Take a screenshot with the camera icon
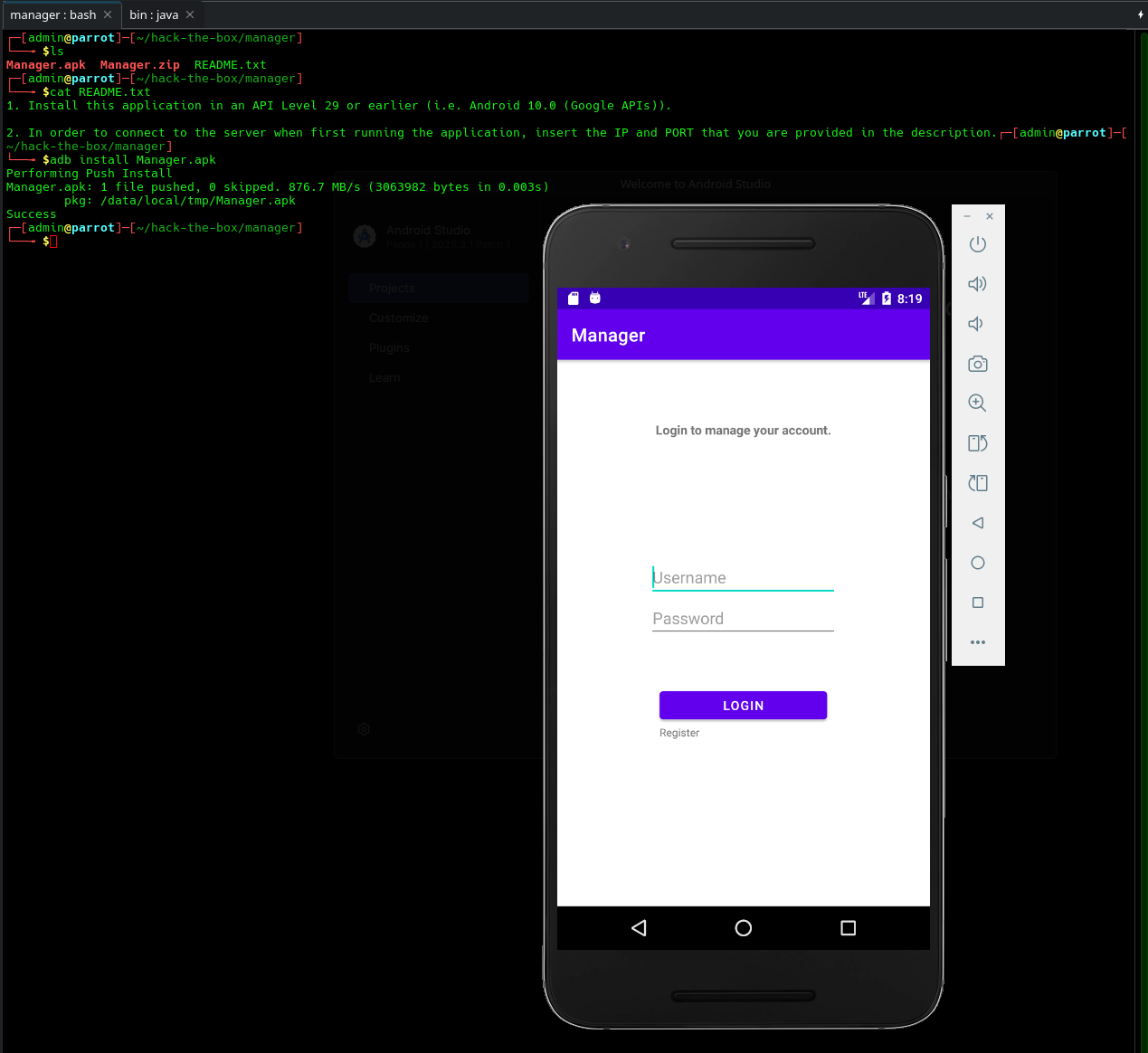 (x=977, y=364)
